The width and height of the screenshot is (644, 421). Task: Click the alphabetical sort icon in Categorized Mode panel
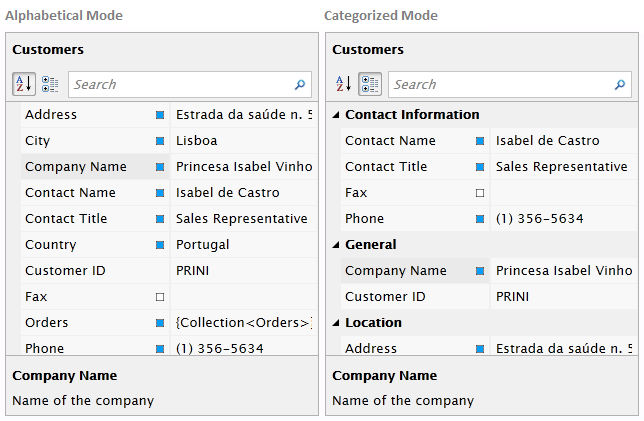344,84
